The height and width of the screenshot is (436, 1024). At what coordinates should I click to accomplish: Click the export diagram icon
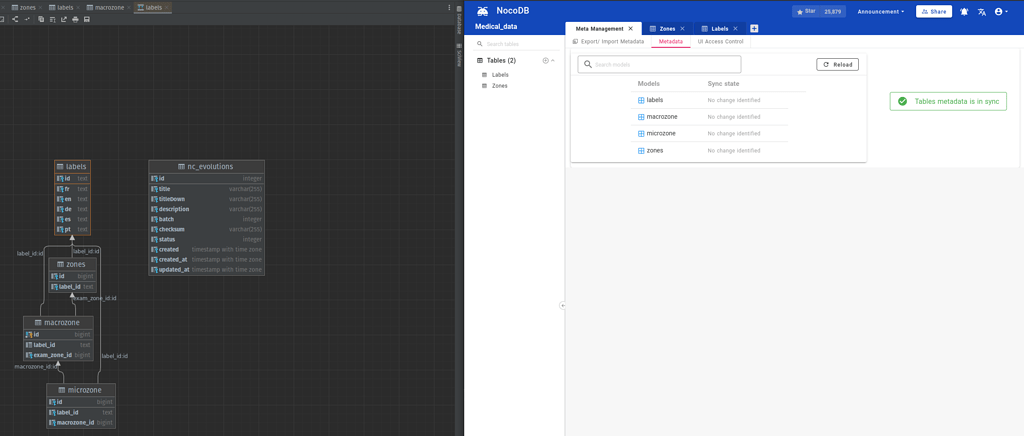(x=64, y=19)
